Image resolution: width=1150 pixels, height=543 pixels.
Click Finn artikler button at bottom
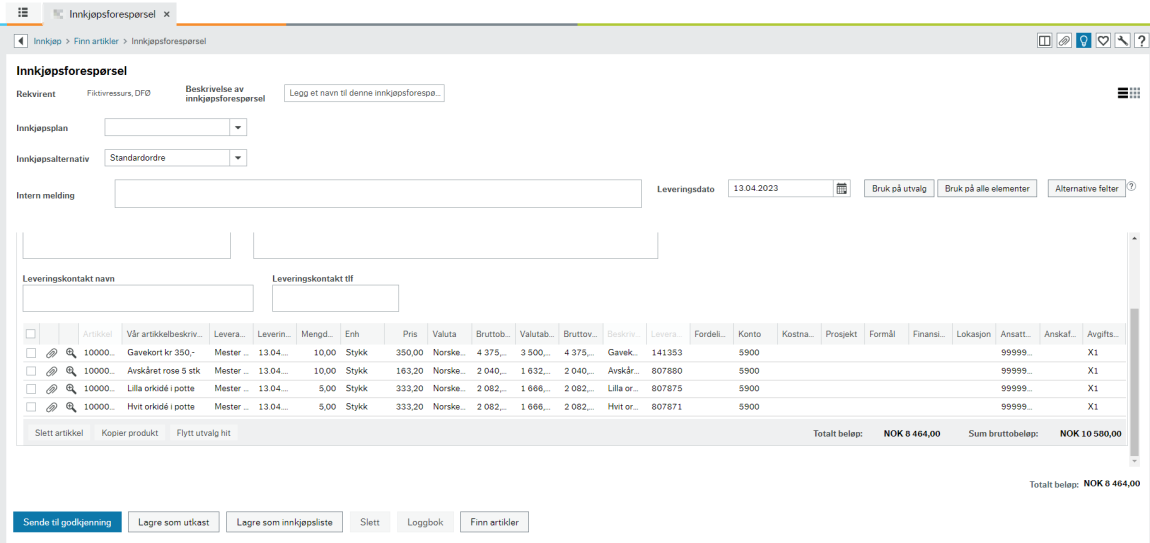494,522
